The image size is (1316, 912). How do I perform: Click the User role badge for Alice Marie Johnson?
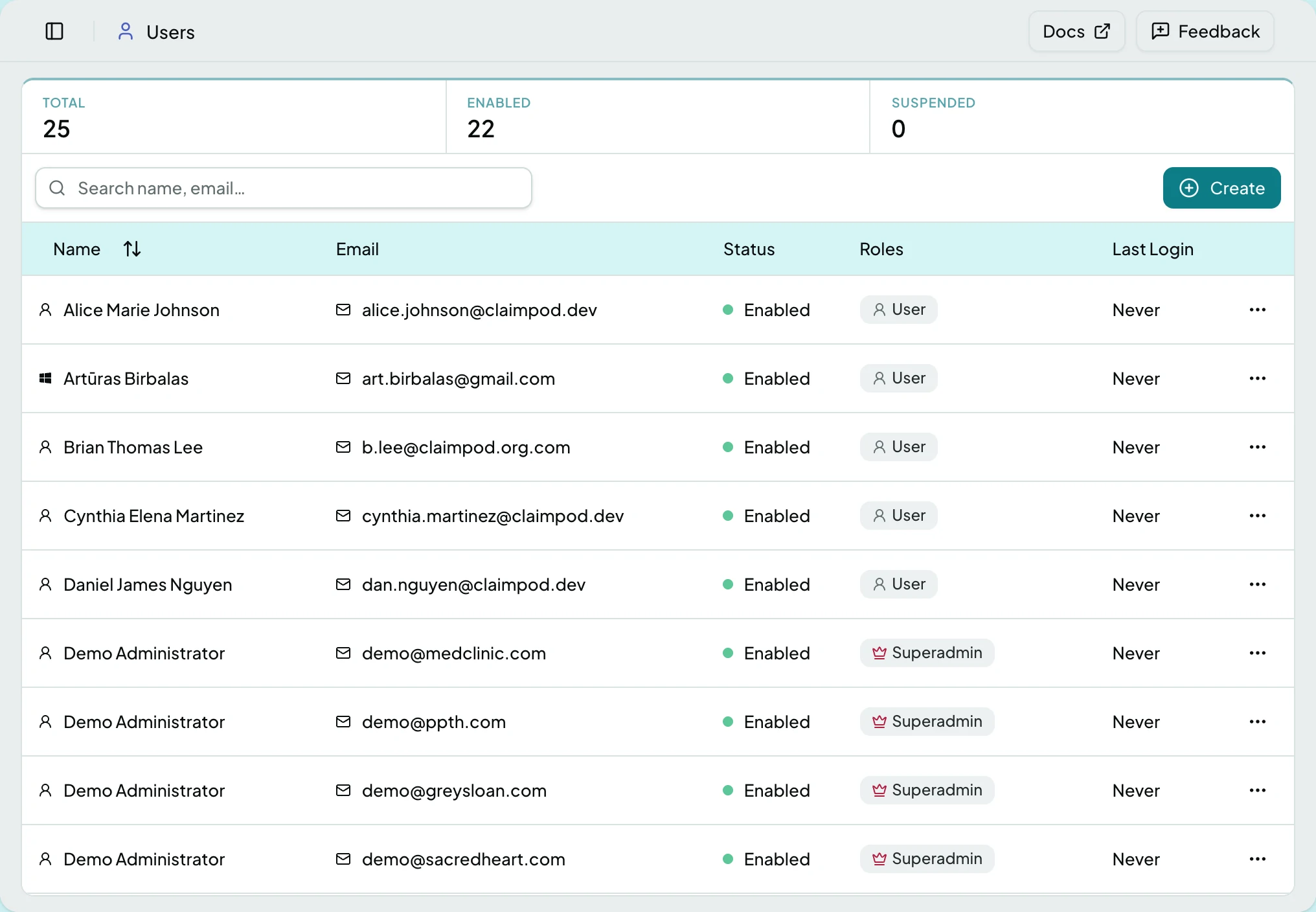[x=898, y=310]
